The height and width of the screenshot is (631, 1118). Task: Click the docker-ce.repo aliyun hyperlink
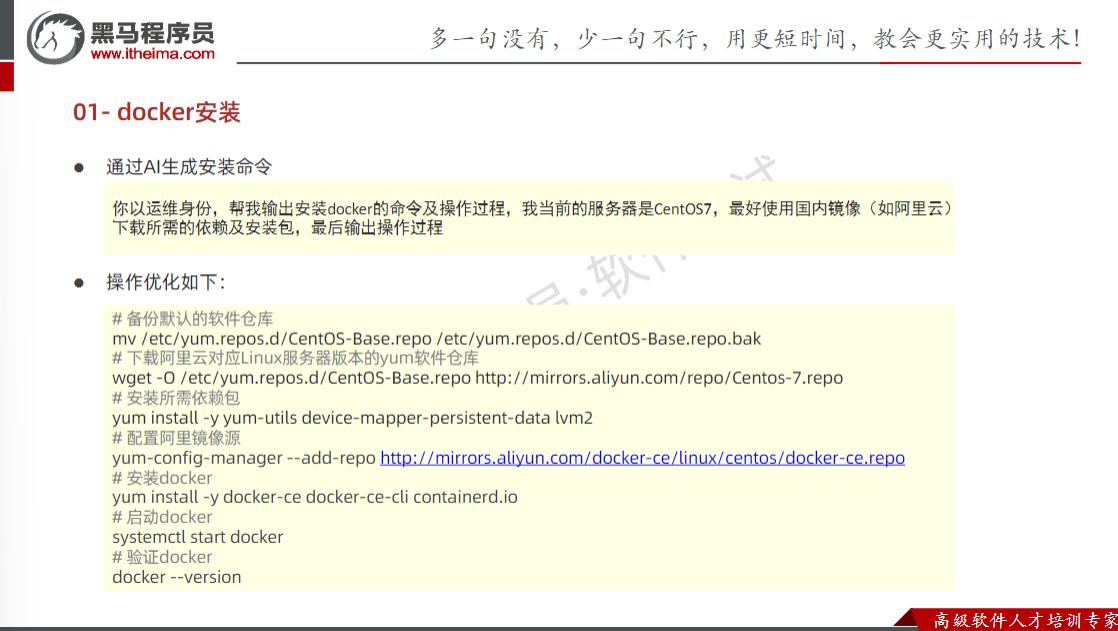642,458
